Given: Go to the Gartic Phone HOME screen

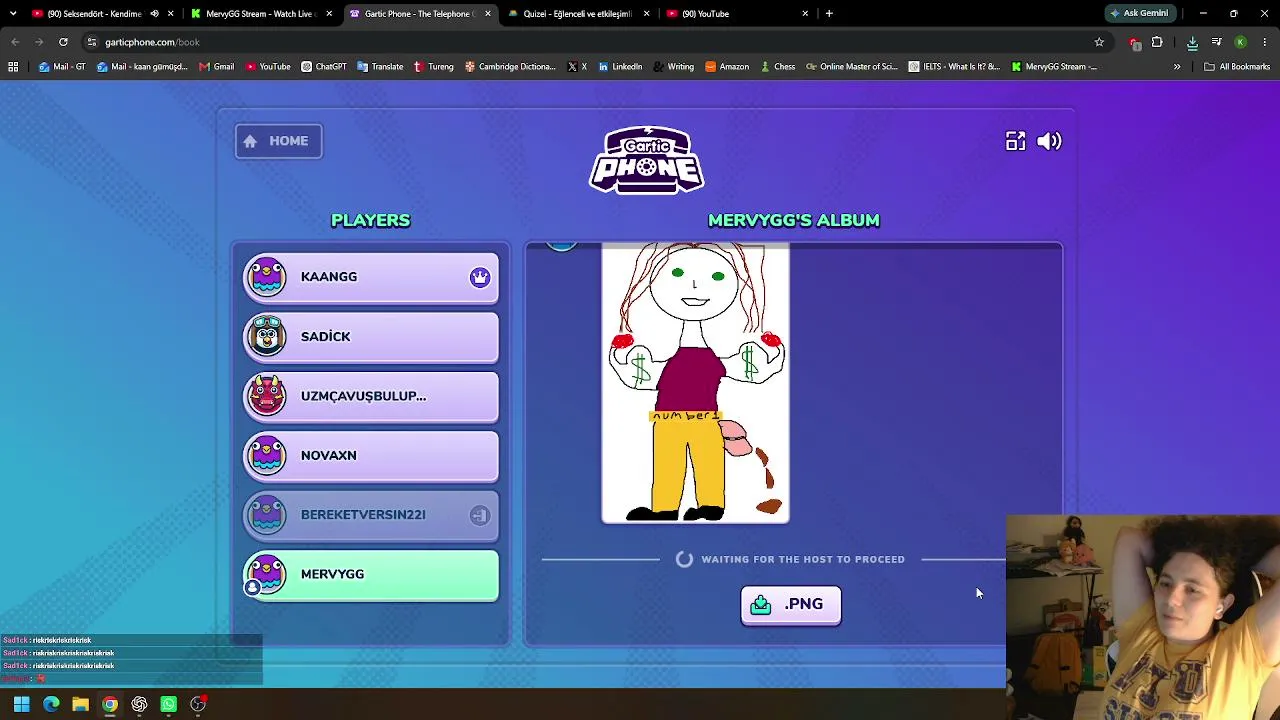Looking at the screenshot, I should [279, 141].
